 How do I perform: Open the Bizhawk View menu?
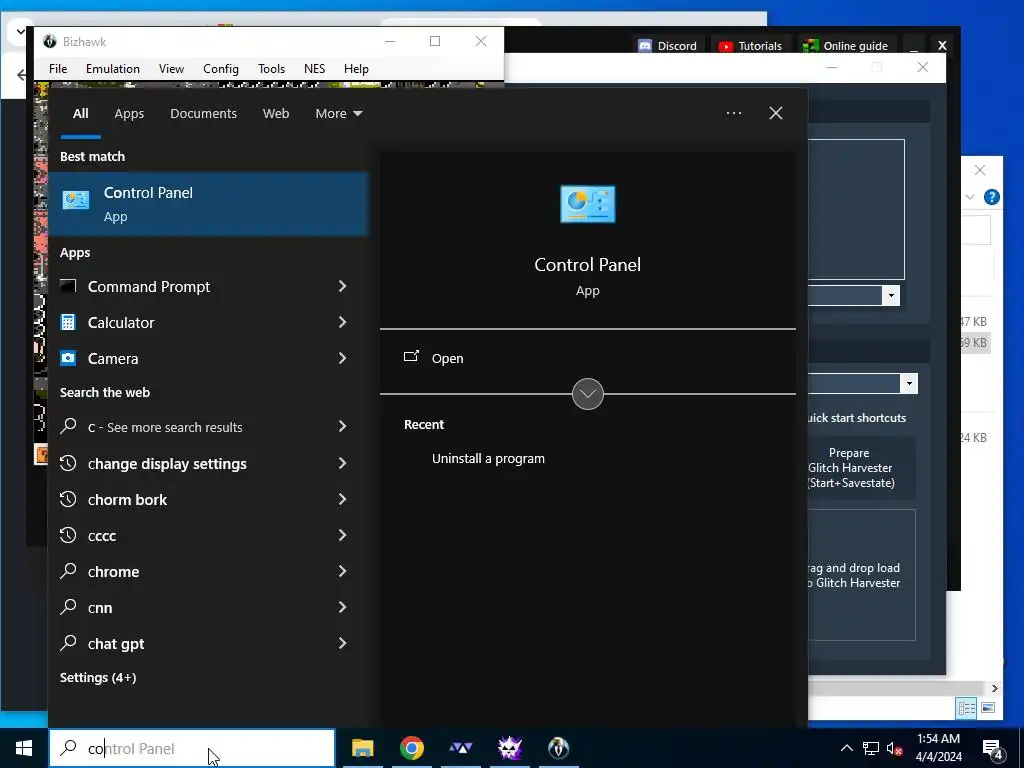tap(171, 69)
